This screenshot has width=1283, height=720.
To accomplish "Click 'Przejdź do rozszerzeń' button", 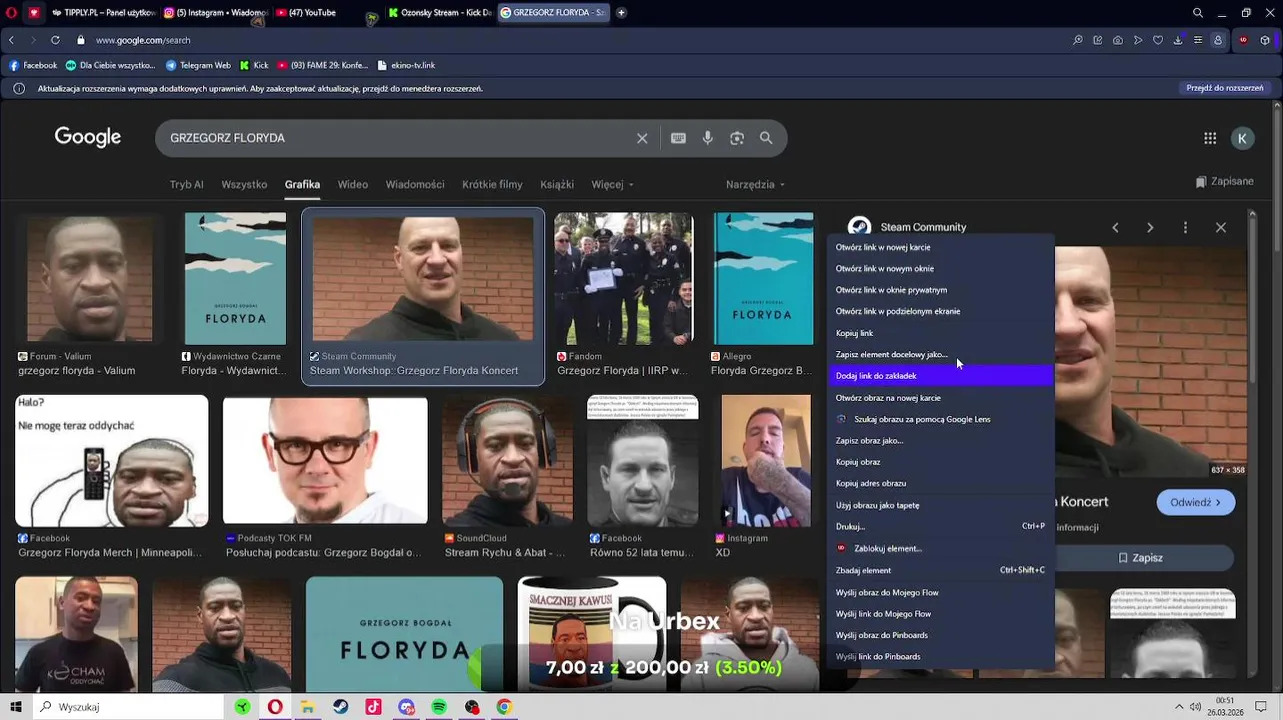I will click(x=1225, y=88).
